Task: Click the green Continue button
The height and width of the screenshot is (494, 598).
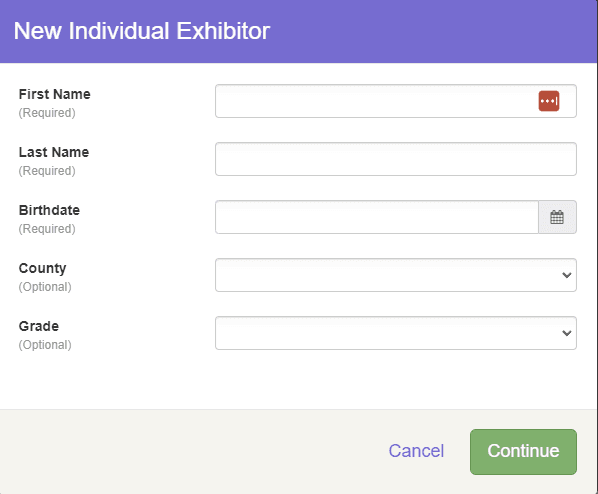Action: pos(523,452)
